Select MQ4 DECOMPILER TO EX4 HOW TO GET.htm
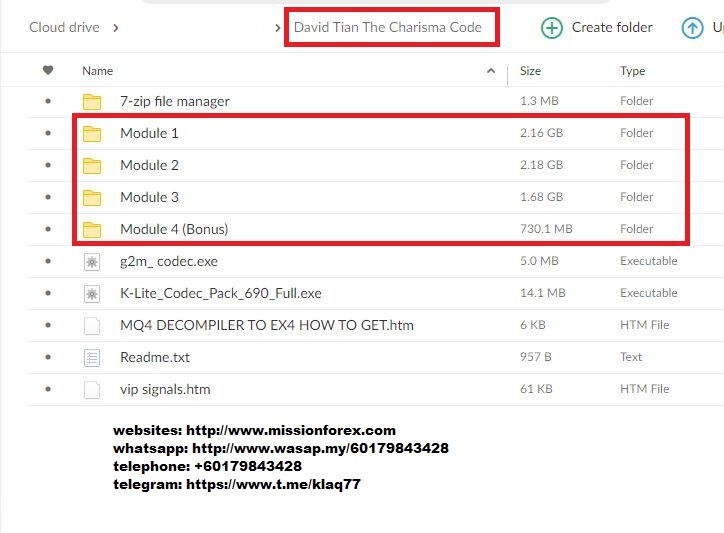Image resolution: width=724 pixels, height=533 pixels. [267, 325]
